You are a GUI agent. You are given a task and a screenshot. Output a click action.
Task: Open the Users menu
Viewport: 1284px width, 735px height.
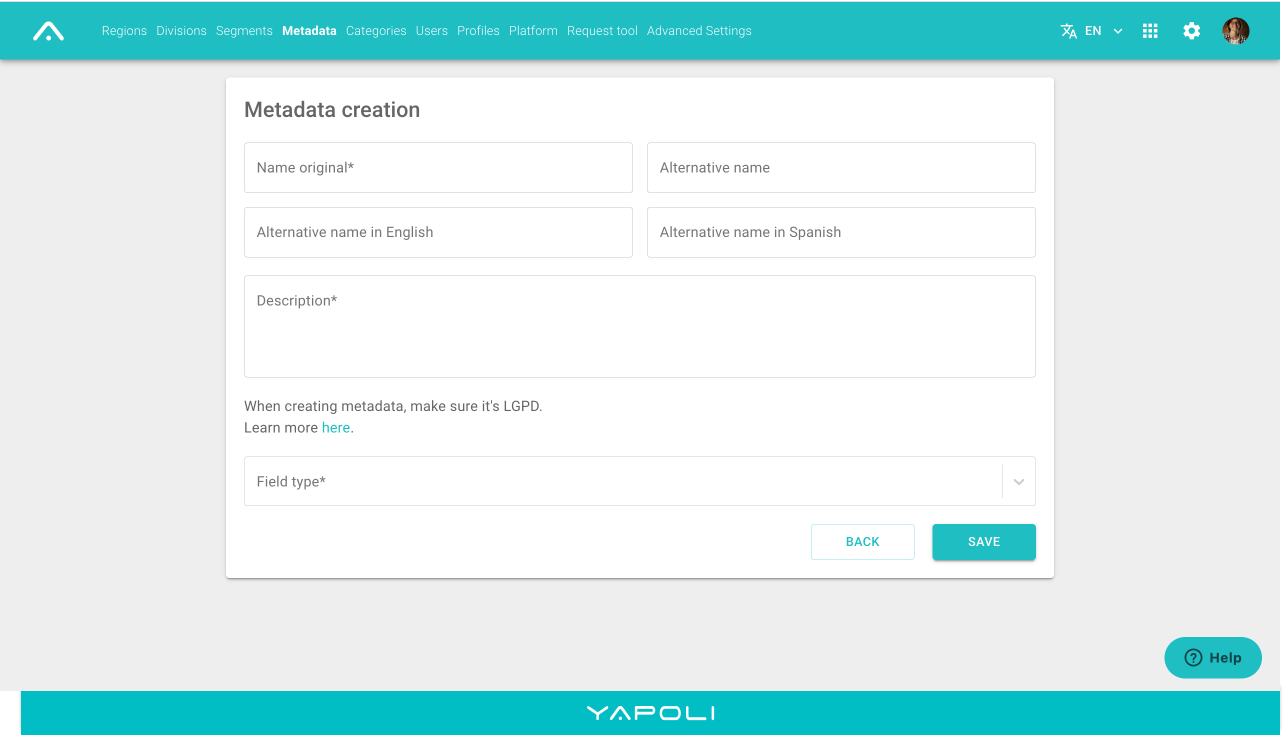(x=432, y=31)
